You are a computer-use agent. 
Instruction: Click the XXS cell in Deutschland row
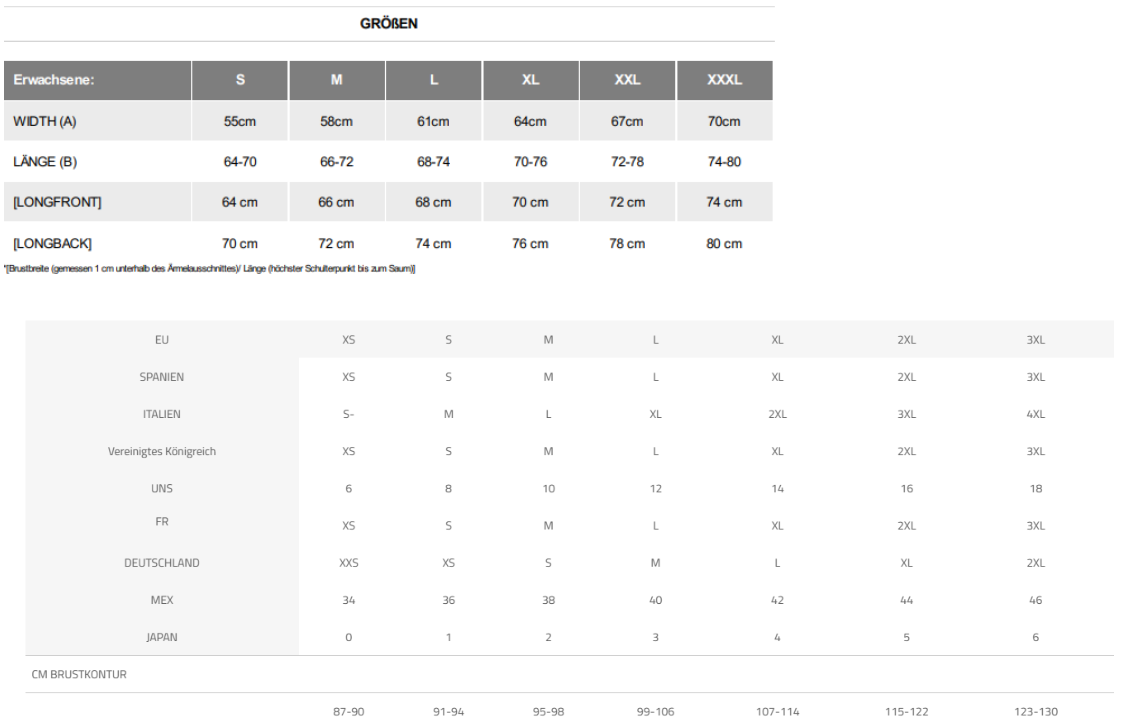tap(349, 562)
